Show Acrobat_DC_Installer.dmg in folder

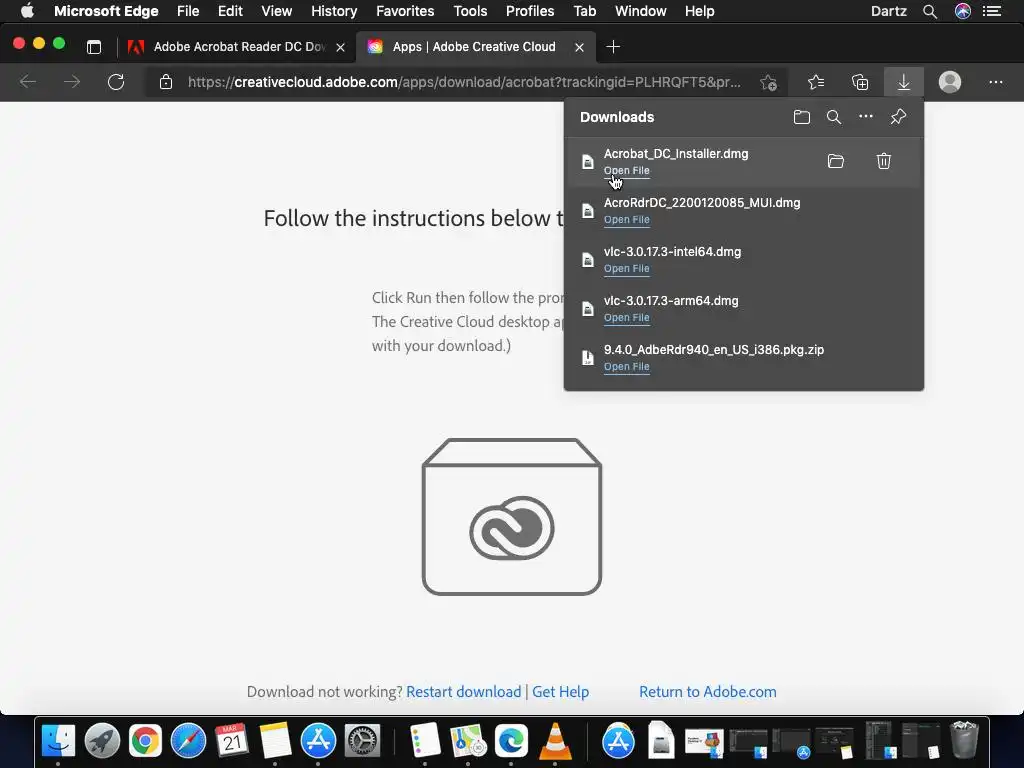[x=836, y=161]
